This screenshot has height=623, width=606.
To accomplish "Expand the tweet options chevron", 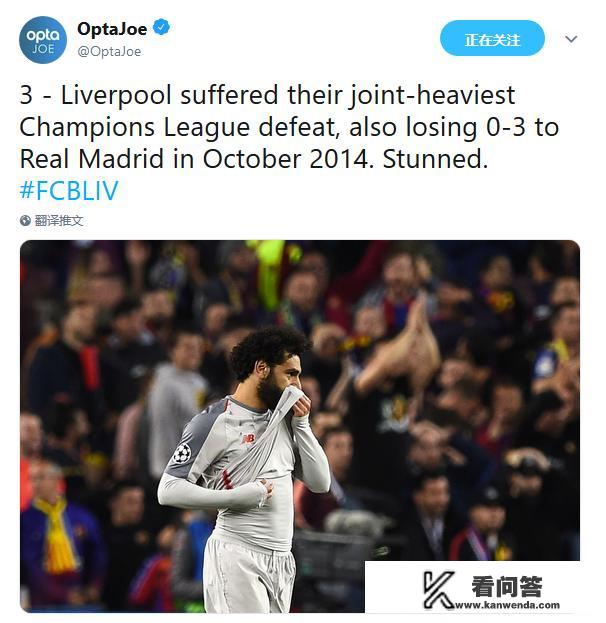I will pos(571,39).
